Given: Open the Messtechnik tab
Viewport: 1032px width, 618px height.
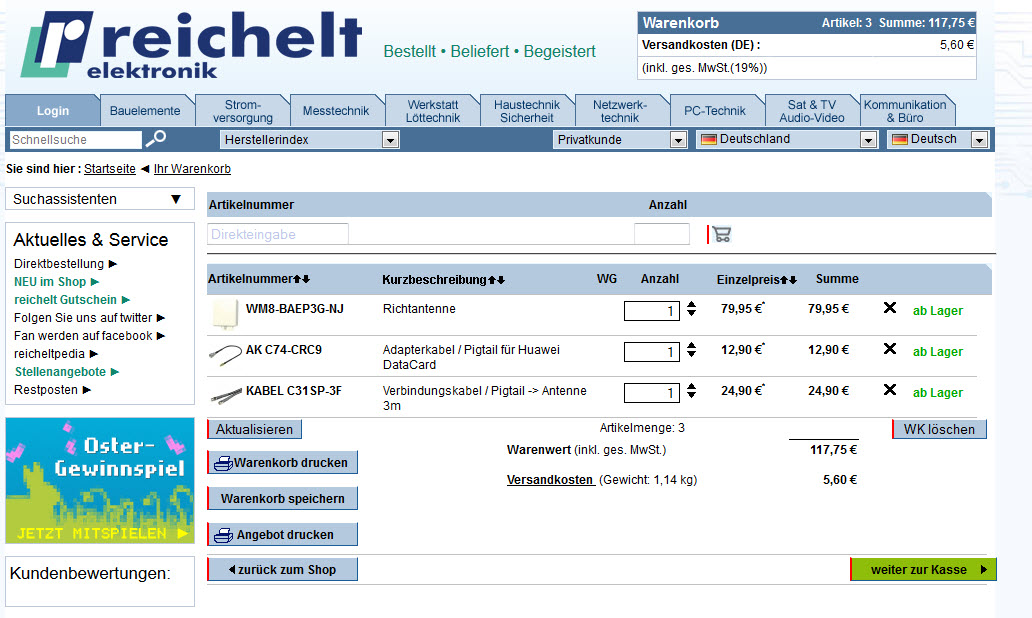Looking at the screenshot, I should 336,111.
